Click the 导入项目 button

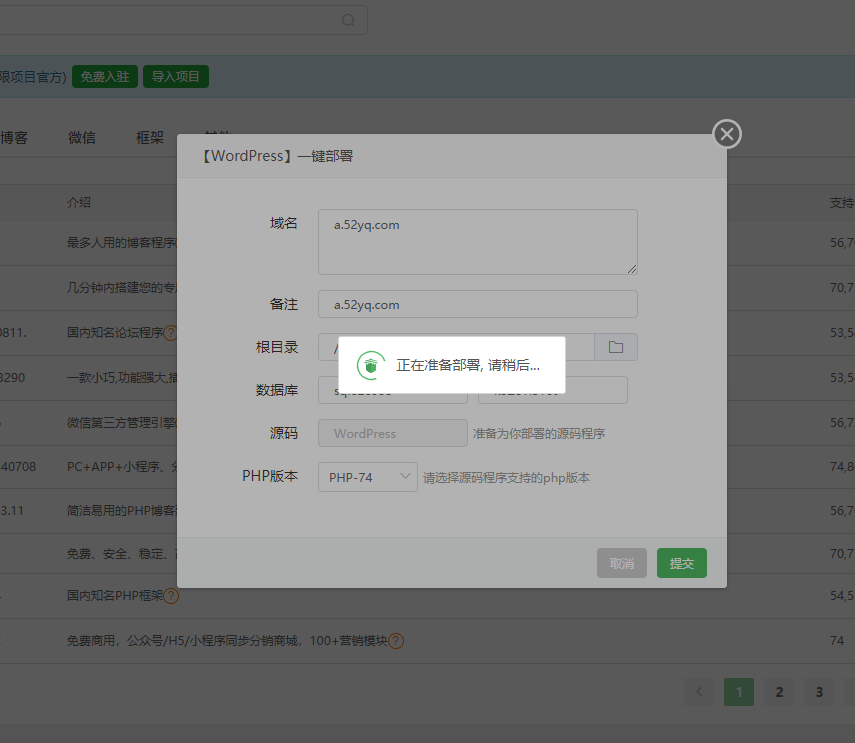[x=176, y=76]
